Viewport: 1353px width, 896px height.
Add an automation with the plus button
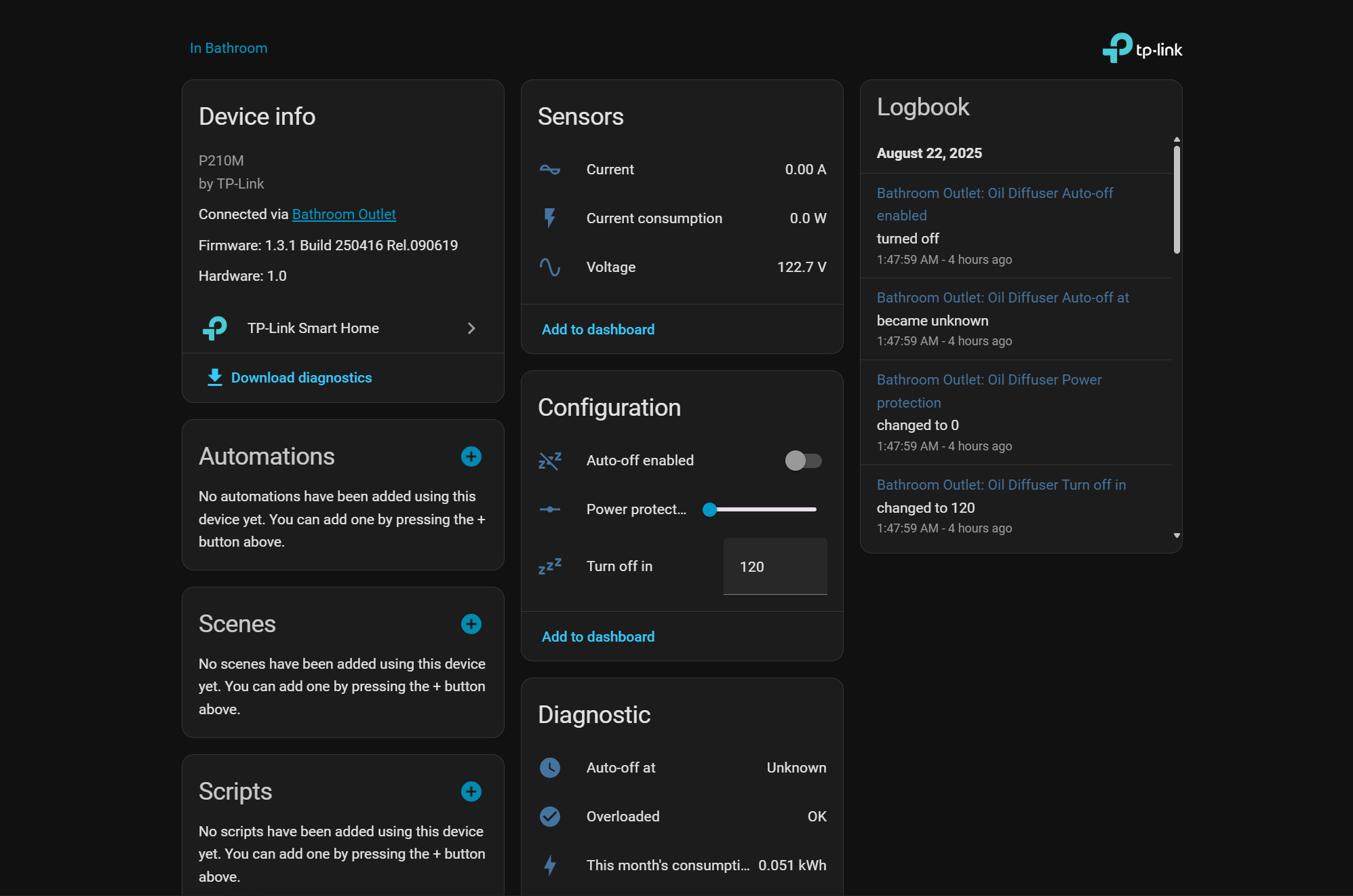(x=471, y=456)
